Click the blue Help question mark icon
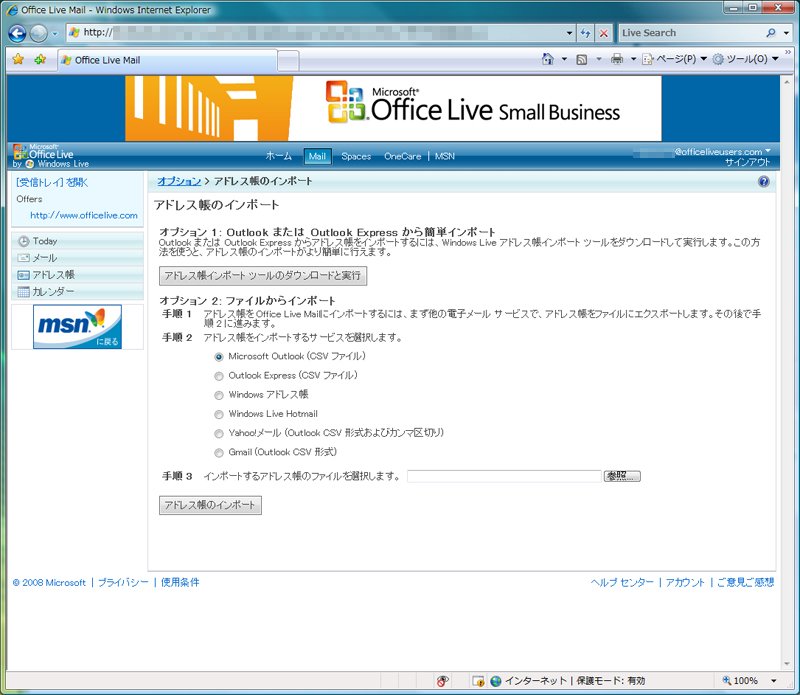The height and width of the screenshot is (695, 800). (x=764, y=182)
